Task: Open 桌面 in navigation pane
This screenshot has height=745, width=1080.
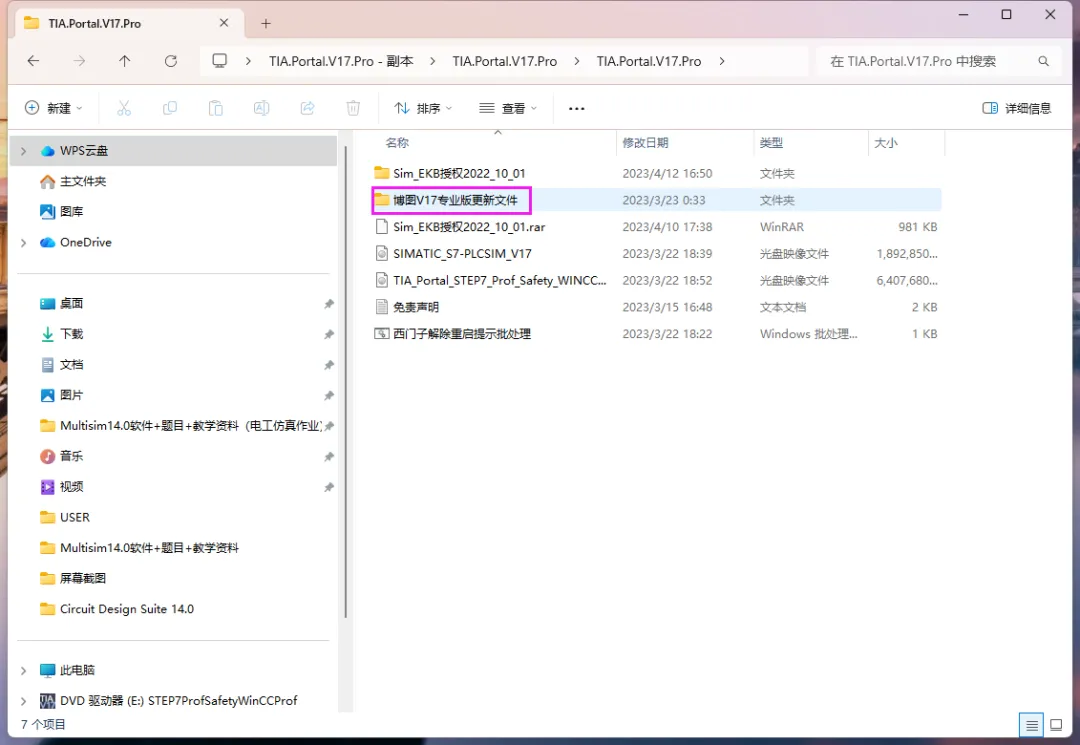Action: [x=61, y=304]
